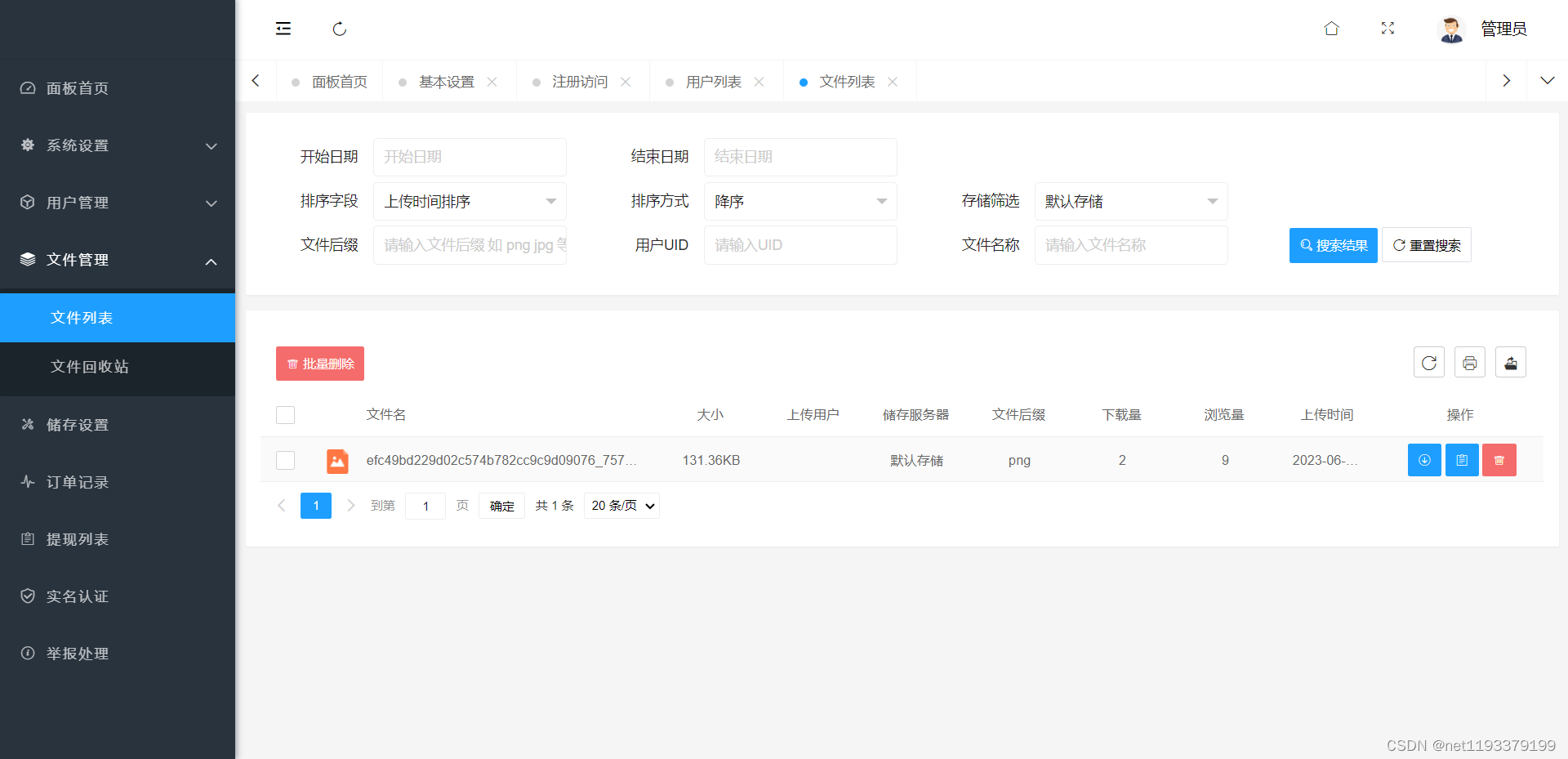Click the 文件名称 input field
This screenshot has height=759, width=1568.
point(1131,245)
